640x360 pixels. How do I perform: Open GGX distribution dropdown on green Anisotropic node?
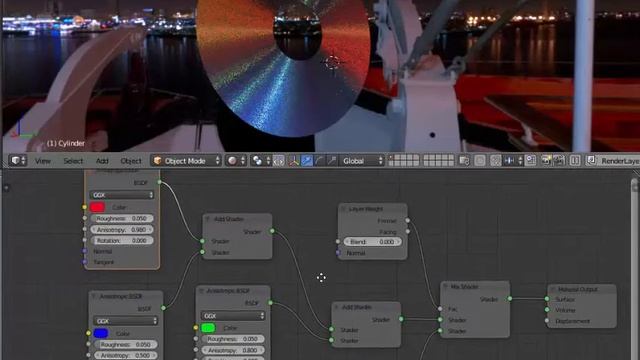coord(233,316)
